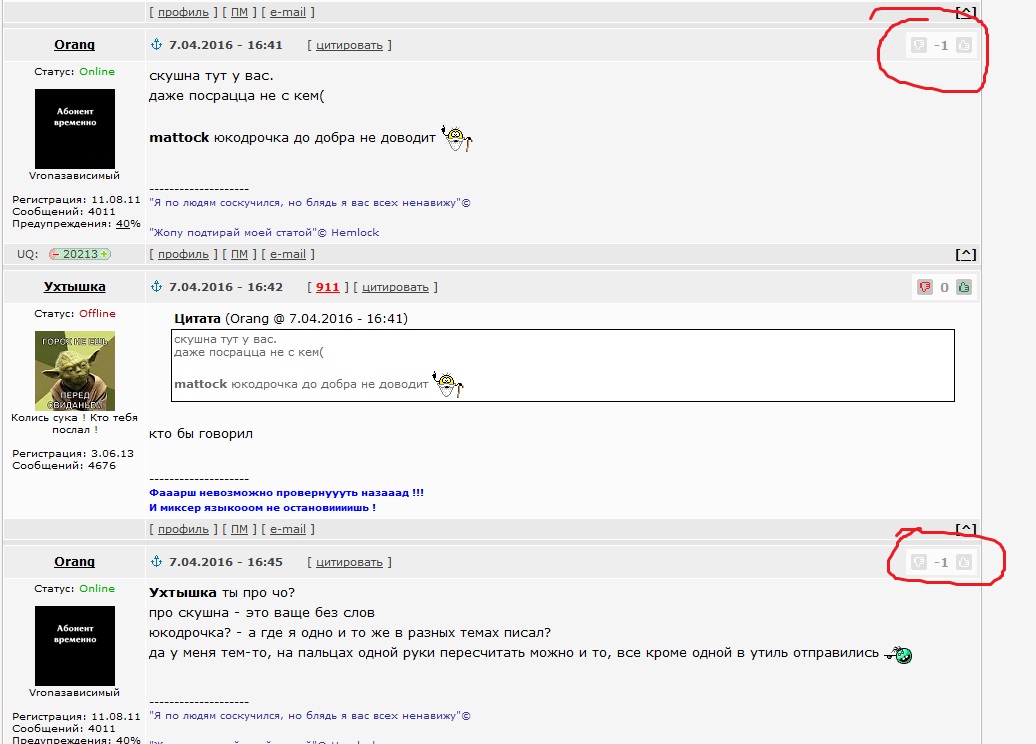Click anchor permalink icon of 16:45 post

tap(157, 561)
